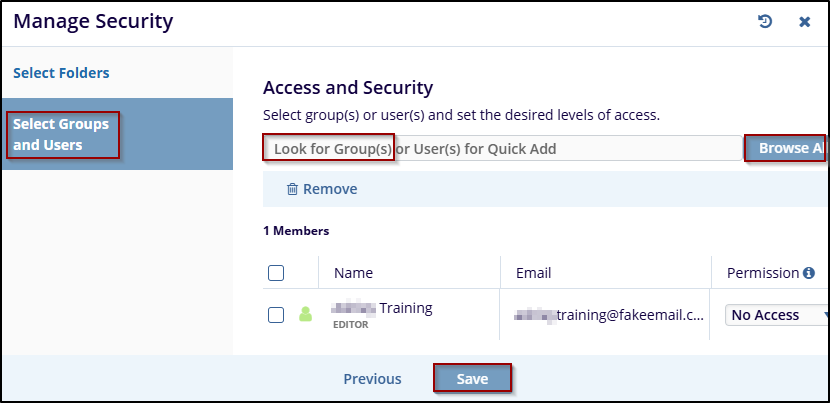This screenshot has height=403, width=830.
Task: Open the Select Groups and Users step
Action: (62, 135)
